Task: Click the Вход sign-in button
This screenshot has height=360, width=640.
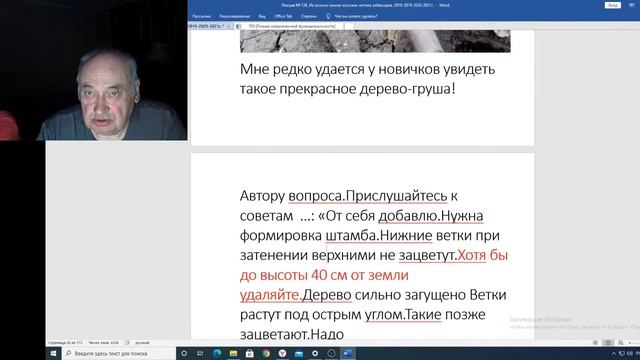Action: (612, 5)
